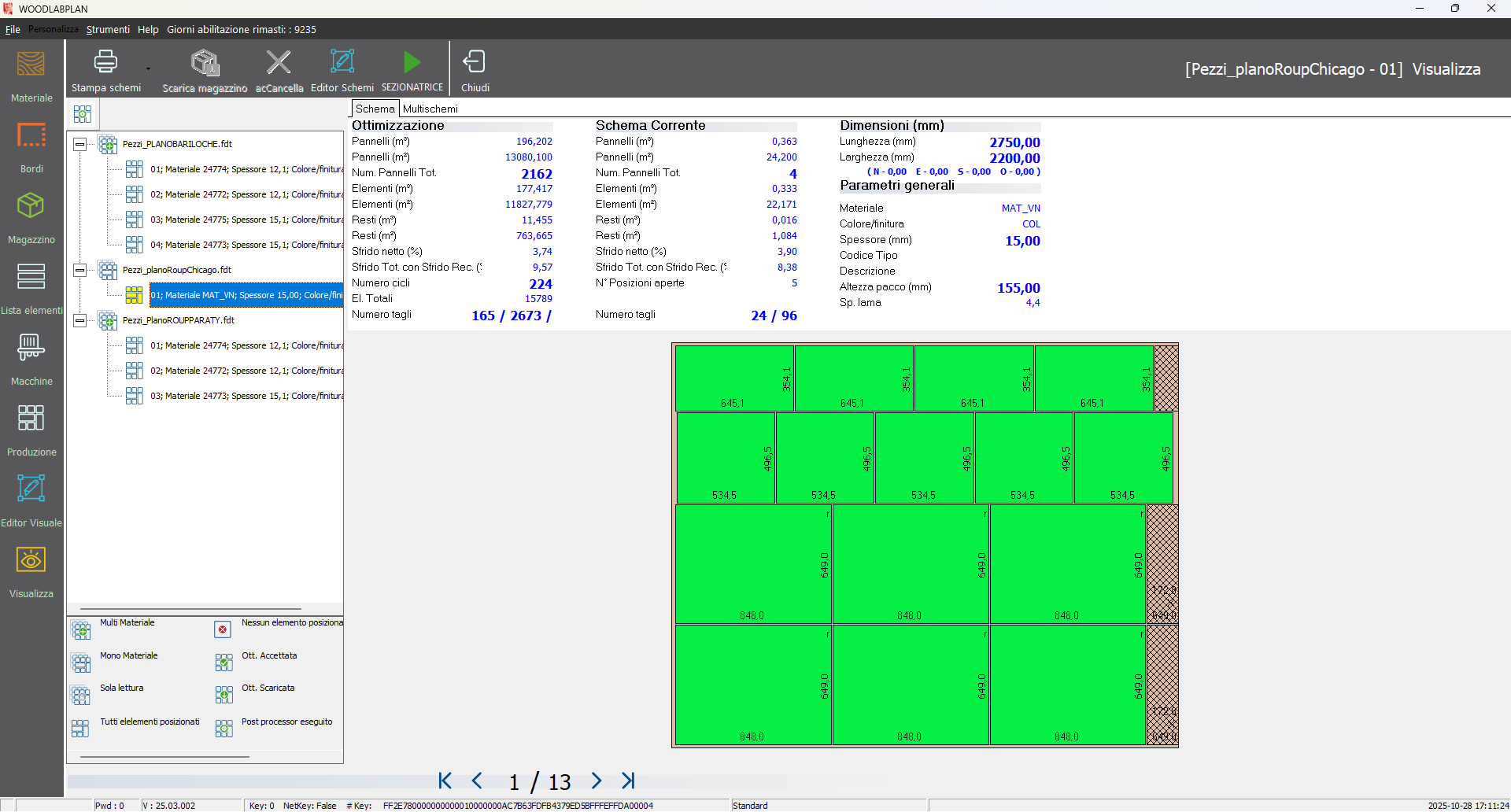Open the Strumenti menu

point(107,29)
